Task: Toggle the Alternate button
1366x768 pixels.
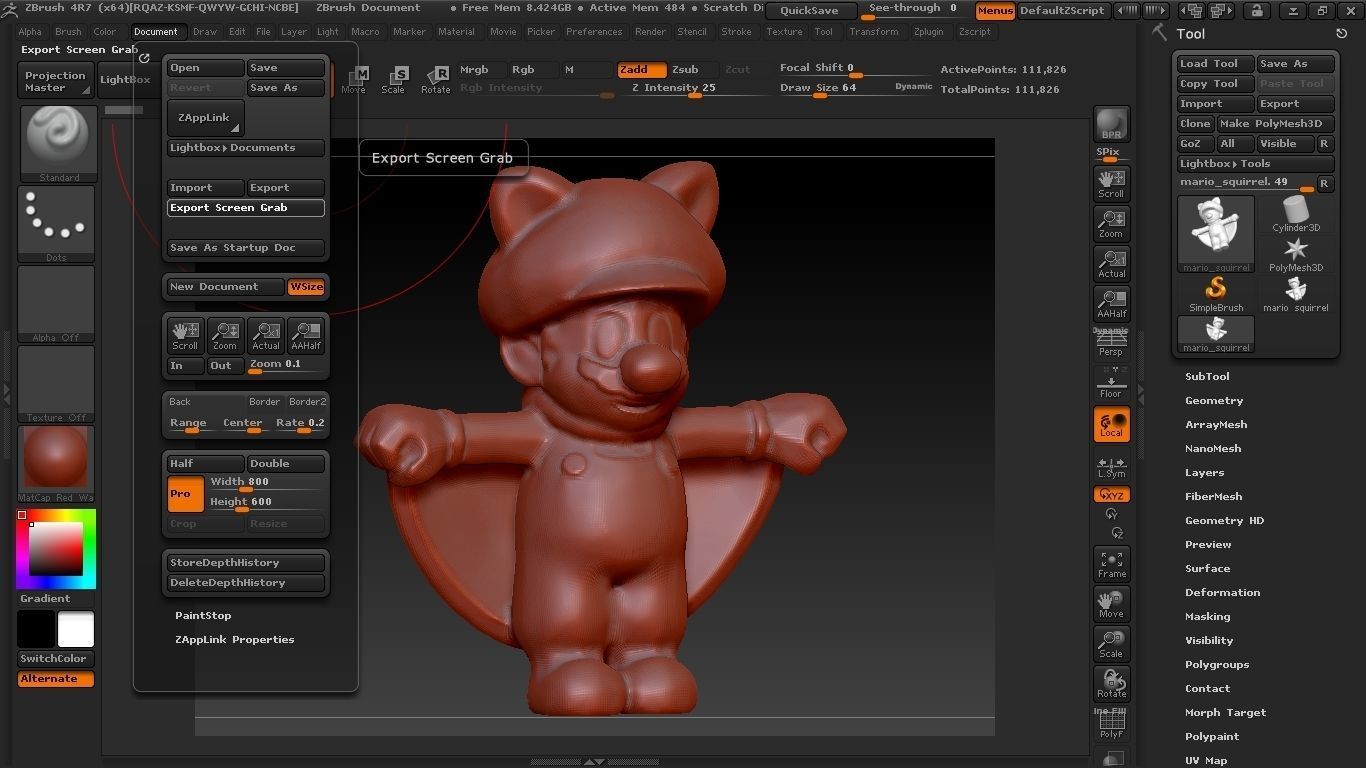Action: pyautogui.click(x=56, y=679)
